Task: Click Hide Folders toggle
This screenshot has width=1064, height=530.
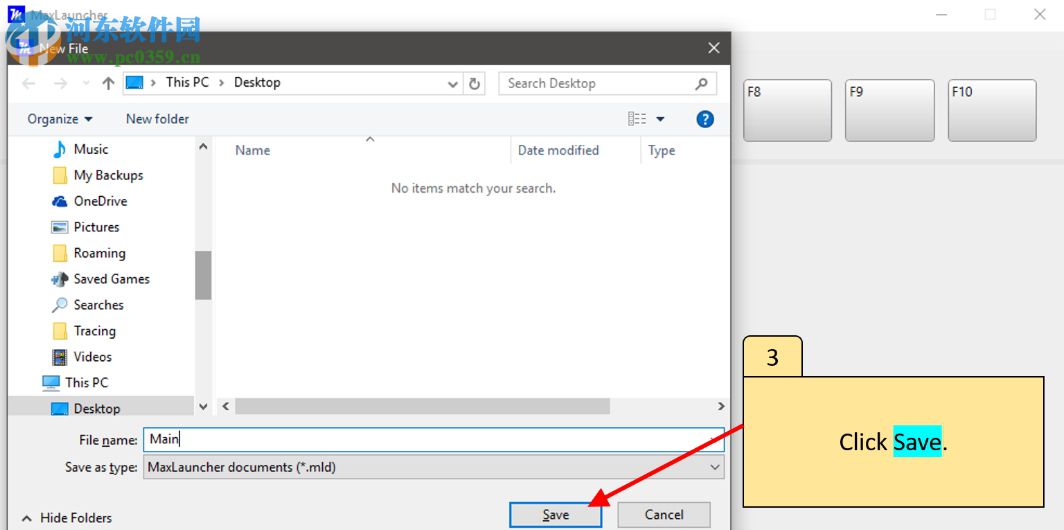Action: 66,518
